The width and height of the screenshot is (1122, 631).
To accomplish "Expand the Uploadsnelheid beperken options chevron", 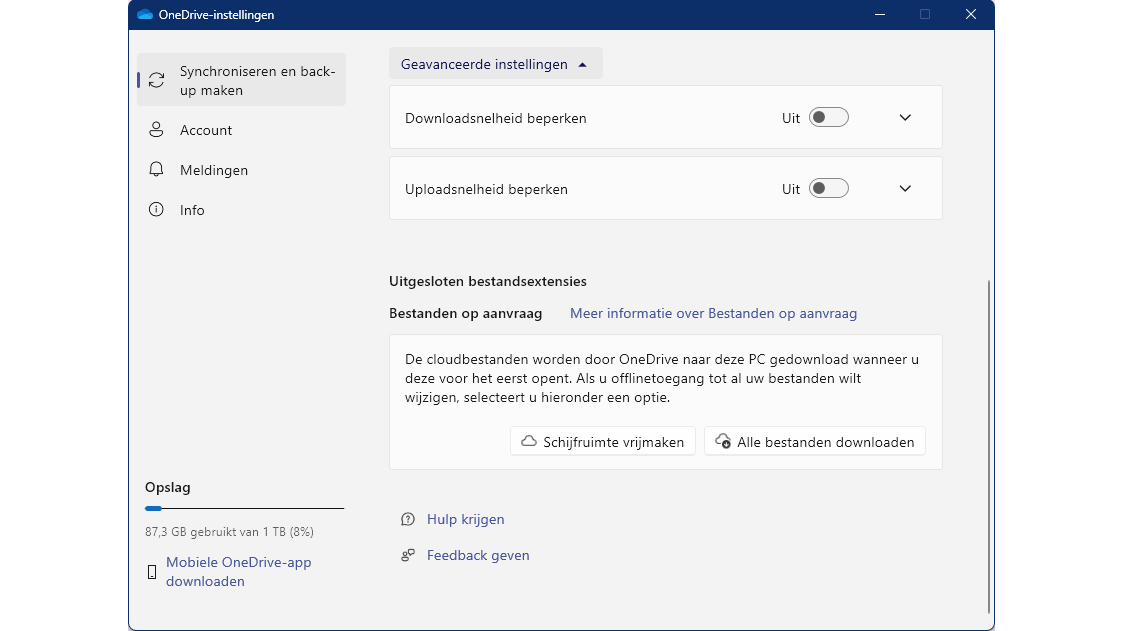I will (905, 189).
